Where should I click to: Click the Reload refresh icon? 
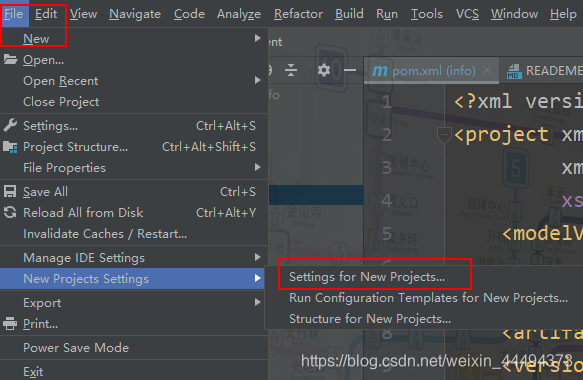tap(10, 212)
